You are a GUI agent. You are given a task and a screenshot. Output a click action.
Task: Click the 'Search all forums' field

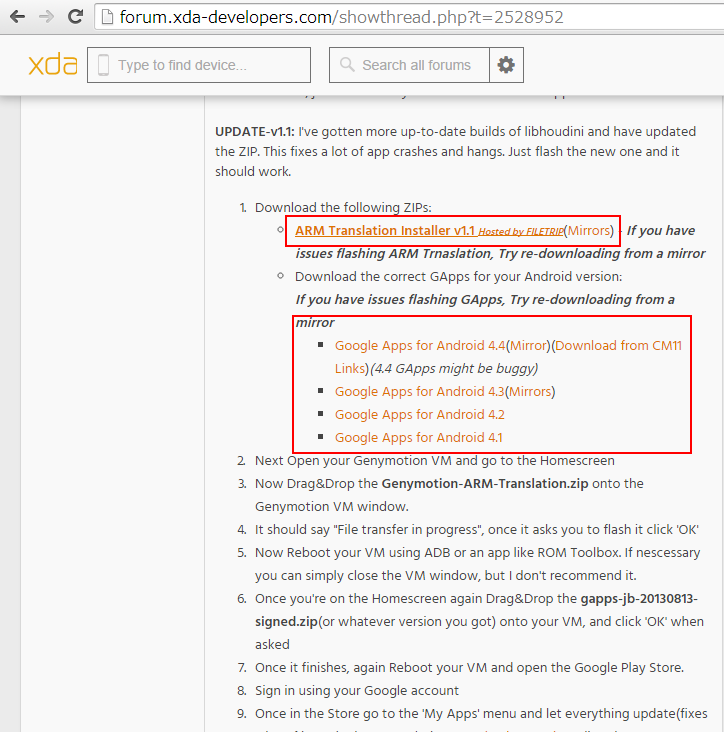(409, 65)
